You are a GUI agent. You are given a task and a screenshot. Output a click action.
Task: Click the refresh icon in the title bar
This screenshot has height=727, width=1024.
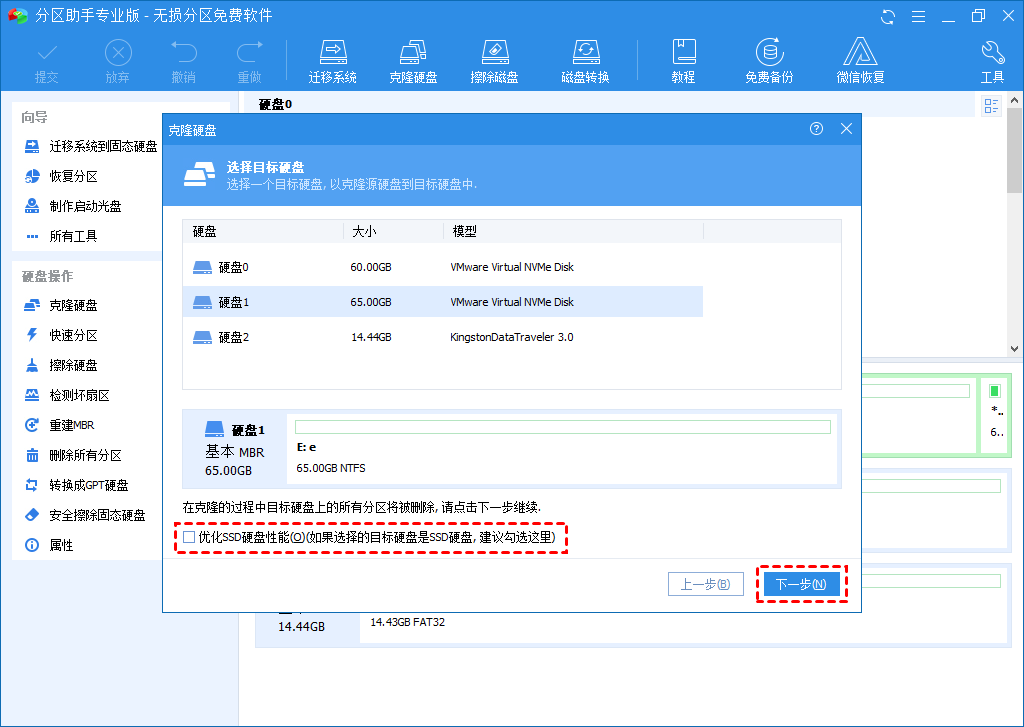pos(888,17)
